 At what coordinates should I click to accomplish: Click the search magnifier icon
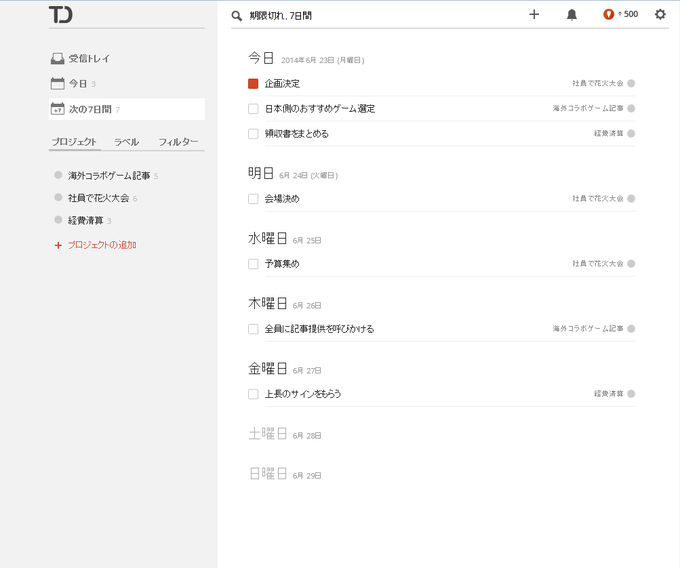tap(236, 16)
